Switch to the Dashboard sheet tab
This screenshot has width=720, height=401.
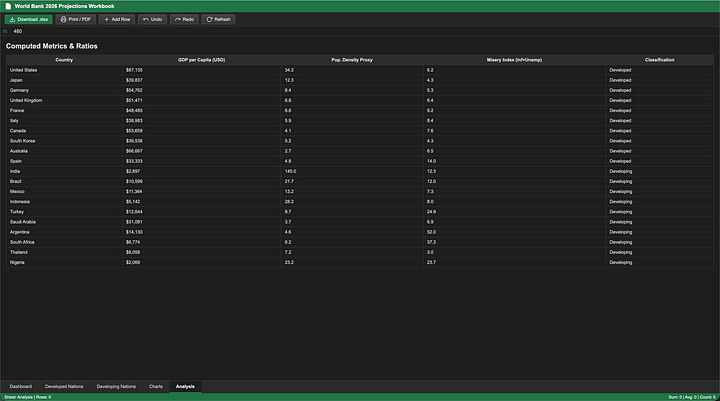pos(21,386)
